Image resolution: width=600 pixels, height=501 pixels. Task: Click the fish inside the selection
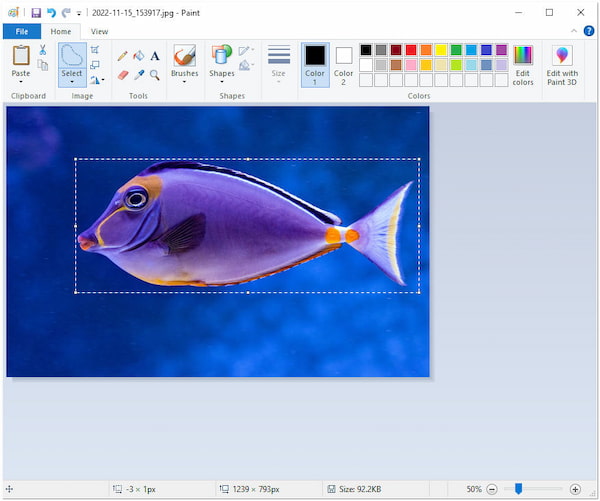click(x=245, y=224)
